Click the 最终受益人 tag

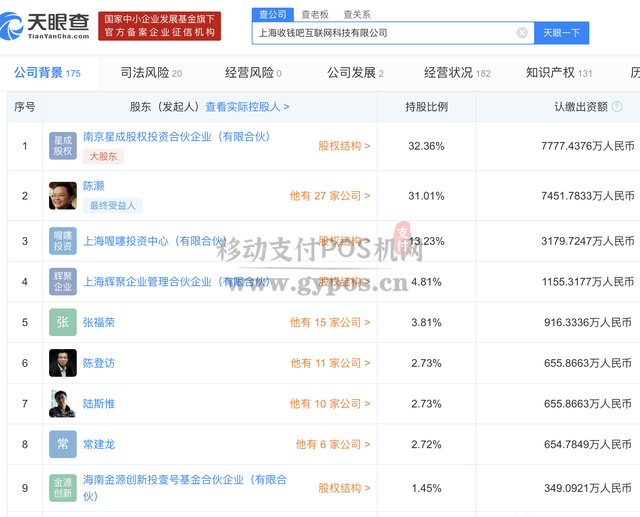click(113, 205)
